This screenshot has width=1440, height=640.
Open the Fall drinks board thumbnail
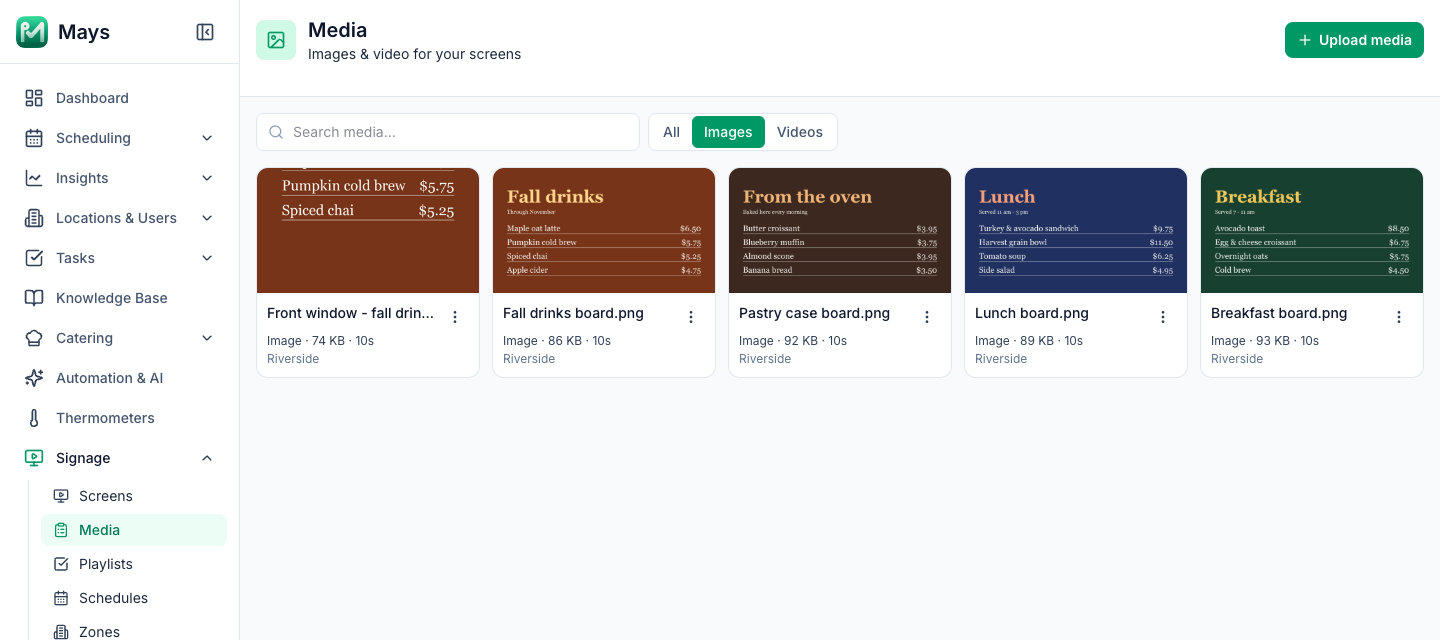coord(604,230)
